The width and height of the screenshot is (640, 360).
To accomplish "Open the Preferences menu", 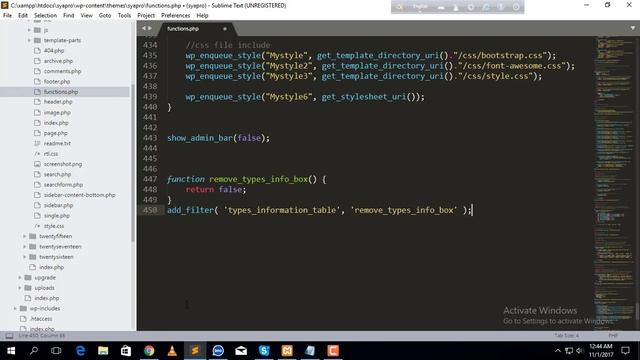I will pyautogui.click(x=176, y=16).
